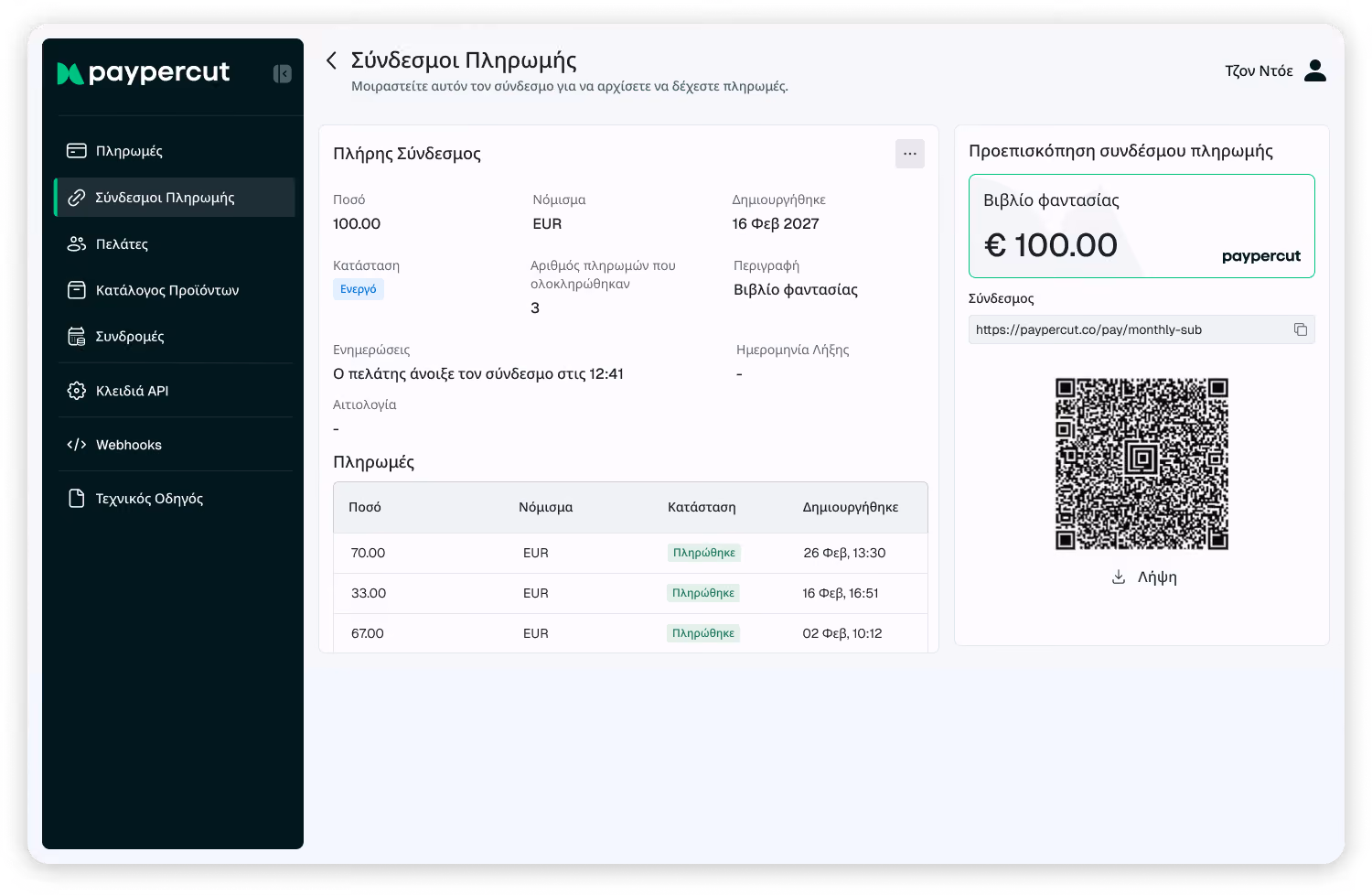Open Webhooks in the sidebar
This screenshot has width=1372, height=895.
[174, 445]
